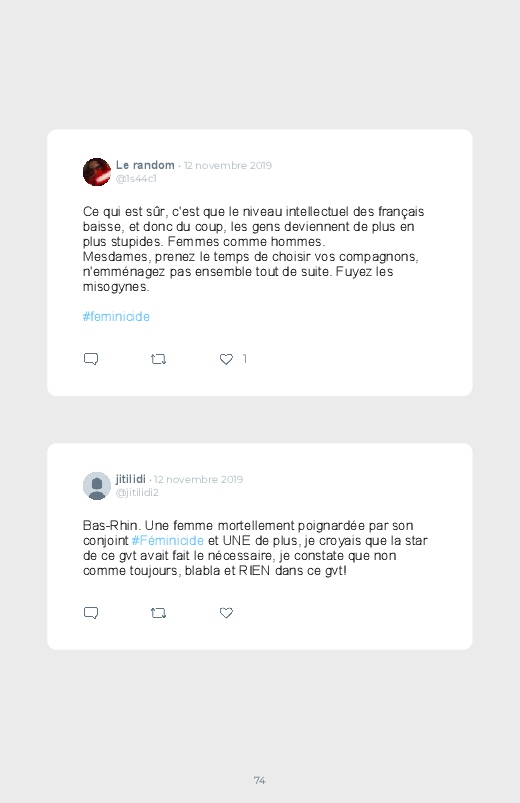Click the retweet icon on Le random's tweet
Image resolution: width=520 pixels, height=803 pixels.
pos(158,360)
